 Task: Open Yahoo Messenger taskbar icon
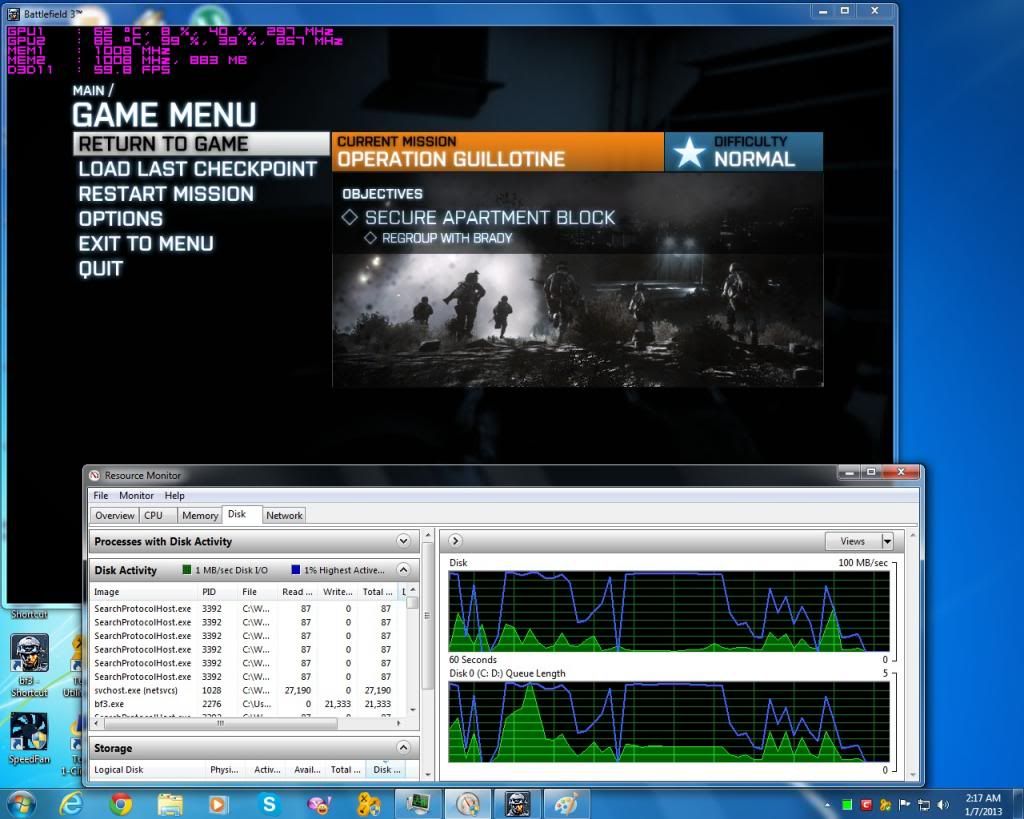coord(319,804)
